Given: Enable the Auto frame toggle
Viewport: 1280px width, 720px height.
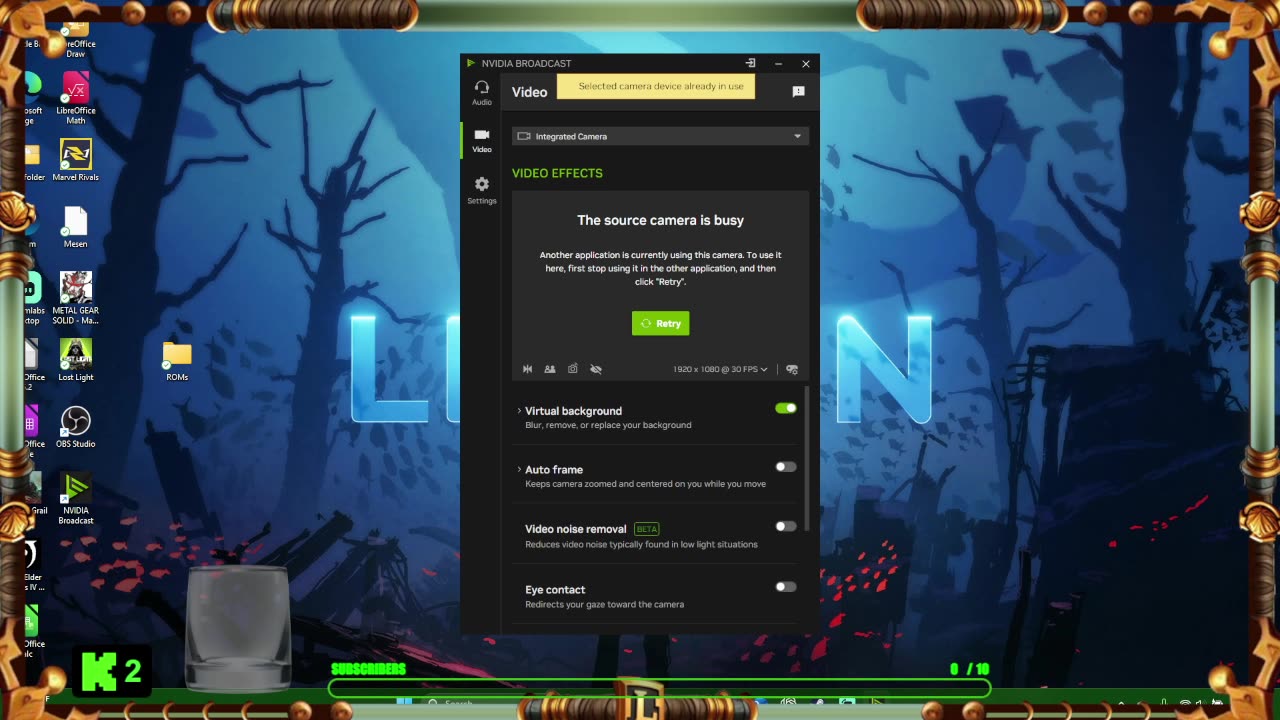Looking at the screenshot, I should click(786, 467).
